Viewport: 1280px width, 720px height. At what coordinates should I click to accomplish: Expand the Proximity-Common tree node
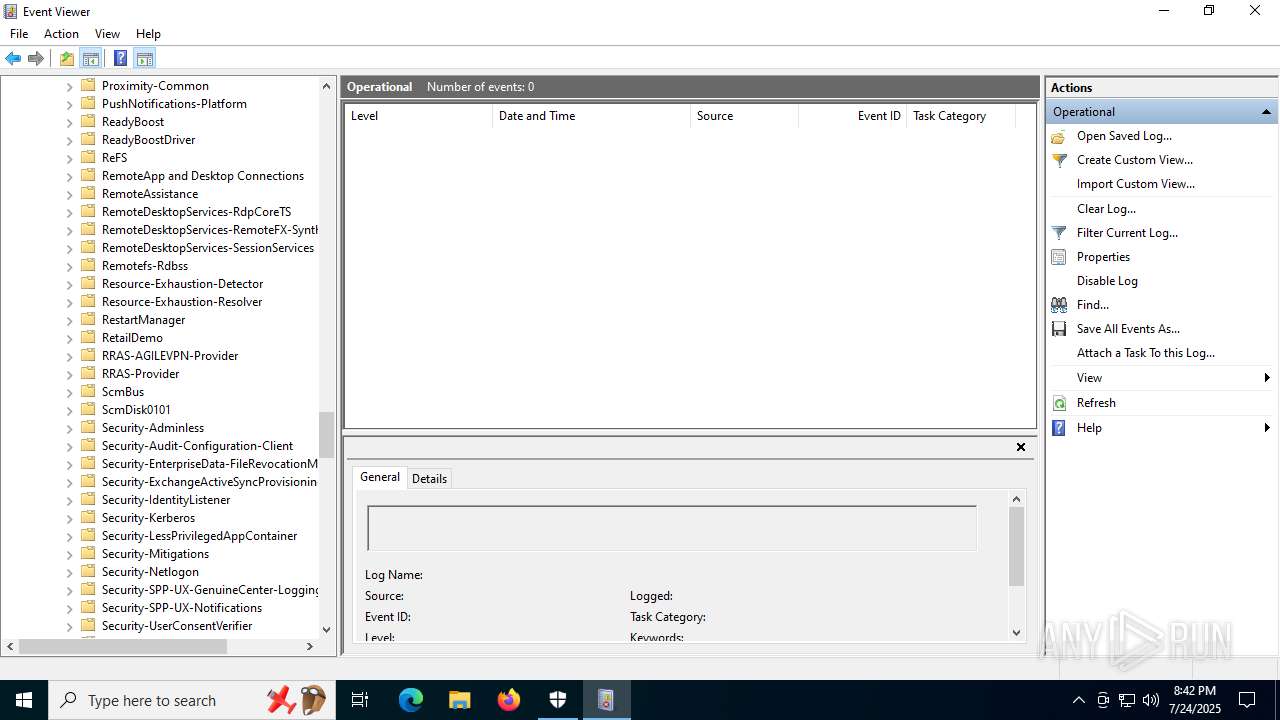point(70,86)
